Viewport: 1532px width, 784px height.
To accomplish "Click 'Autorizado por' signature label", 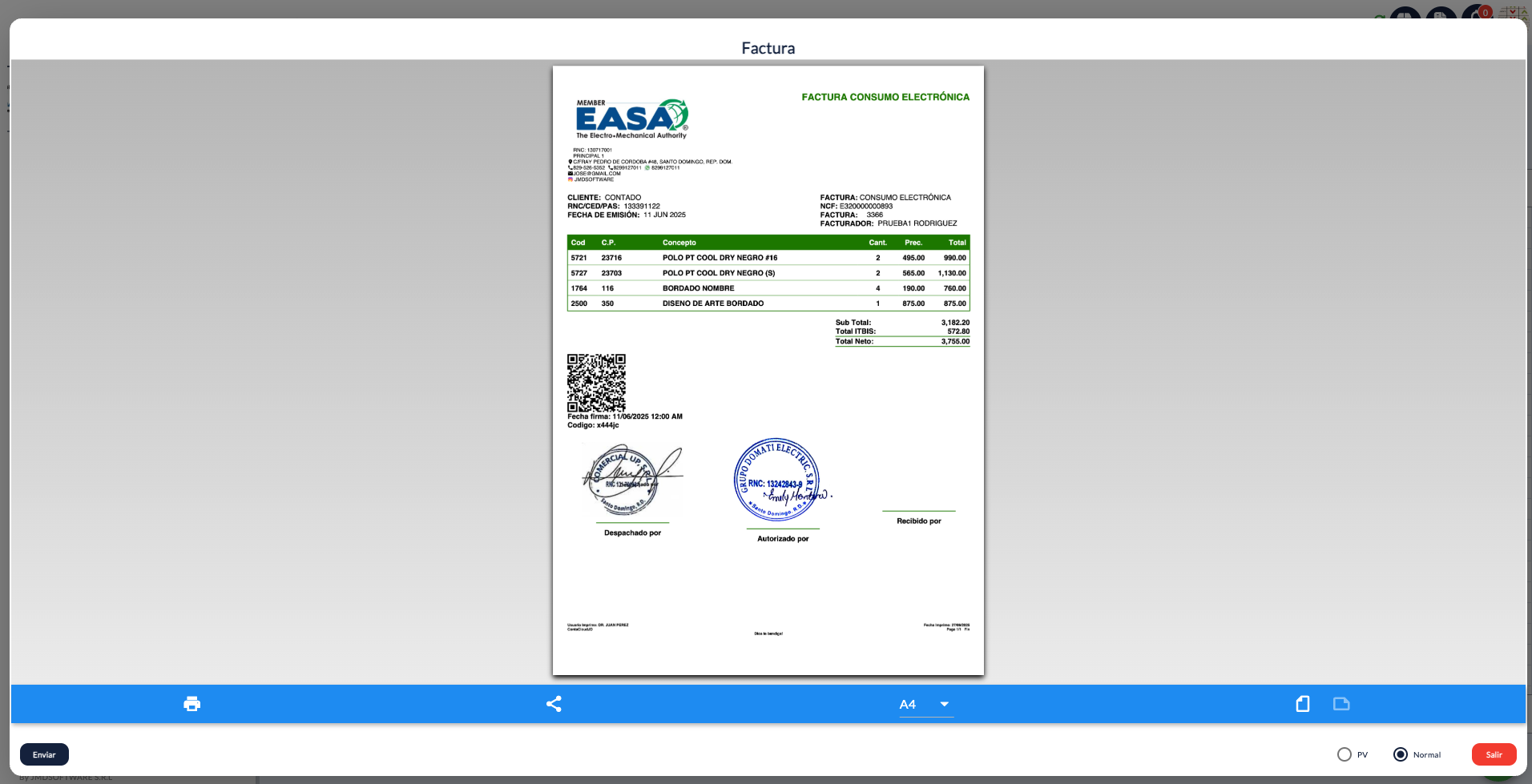I will (x=783, y=539).
